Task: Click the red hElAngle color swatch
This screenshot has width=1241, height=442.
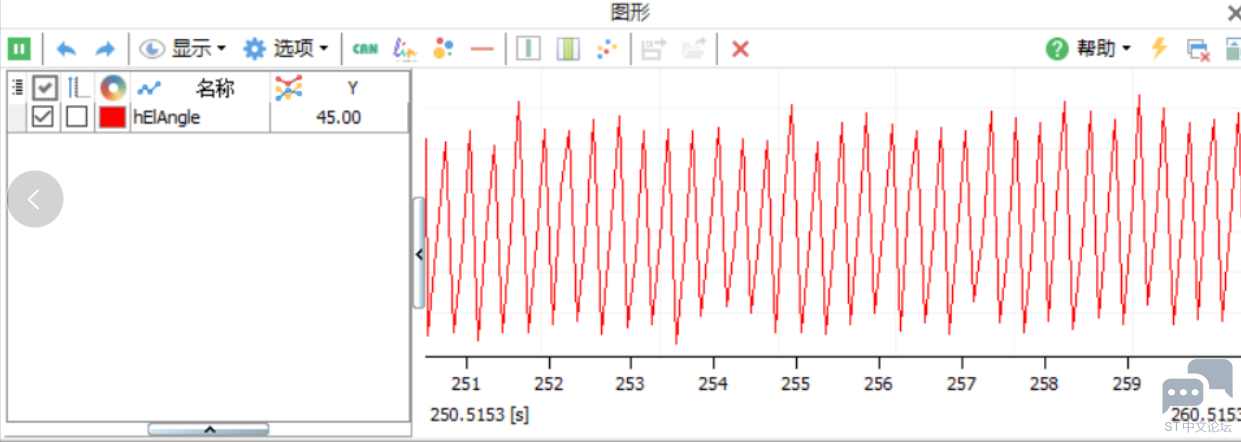Action: tap(112, 117)
